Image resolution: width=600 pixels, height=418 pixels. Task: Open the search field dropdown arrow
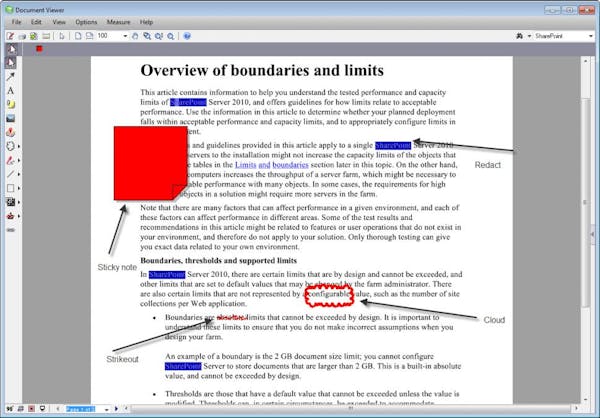click(591, 36)
